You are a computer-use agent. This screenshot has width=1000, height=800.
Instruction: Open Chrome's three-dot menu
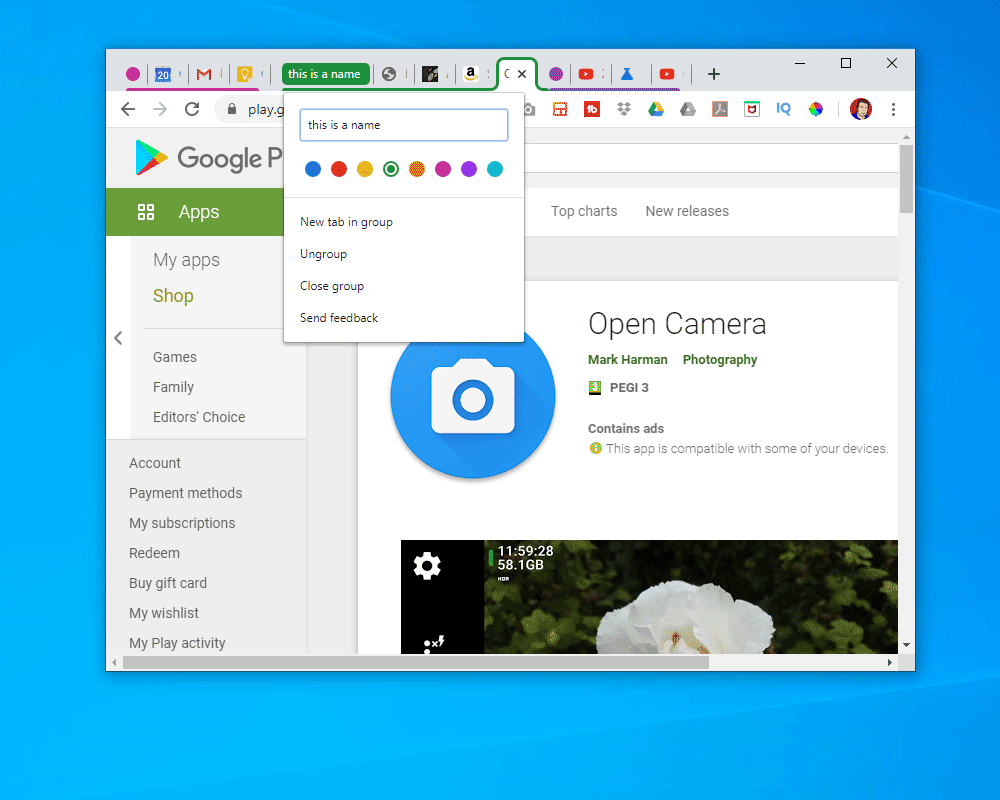click(893, 110)
